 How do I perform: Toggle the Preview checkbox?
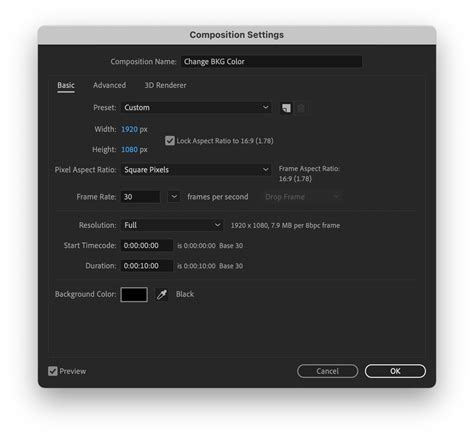click(53, 371)
